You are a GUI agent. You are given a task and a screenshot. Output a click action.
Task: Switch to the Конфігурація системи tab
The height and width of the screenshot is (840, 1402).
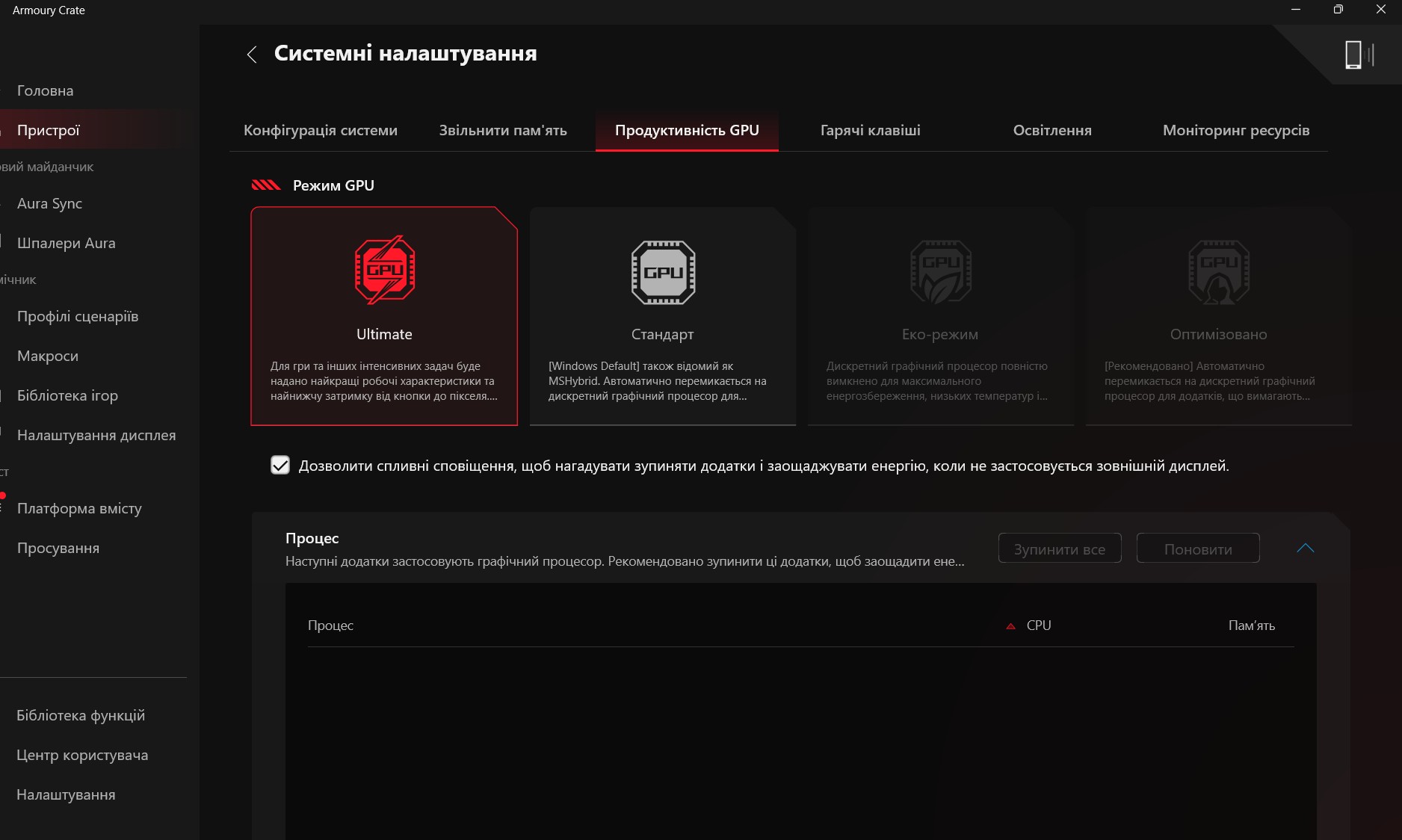320,130
